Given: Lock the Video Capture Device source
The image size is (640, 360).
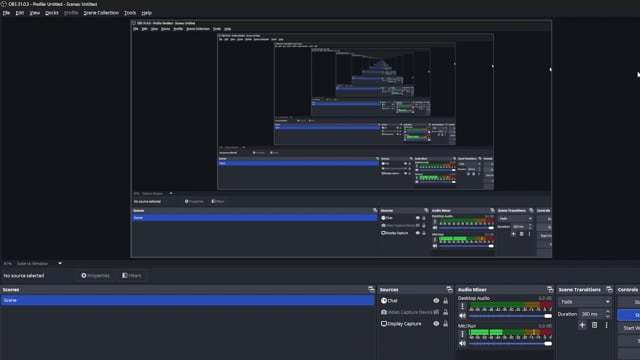Looking at the screenshot, I should pyautogui.click(x=445, y=312).
